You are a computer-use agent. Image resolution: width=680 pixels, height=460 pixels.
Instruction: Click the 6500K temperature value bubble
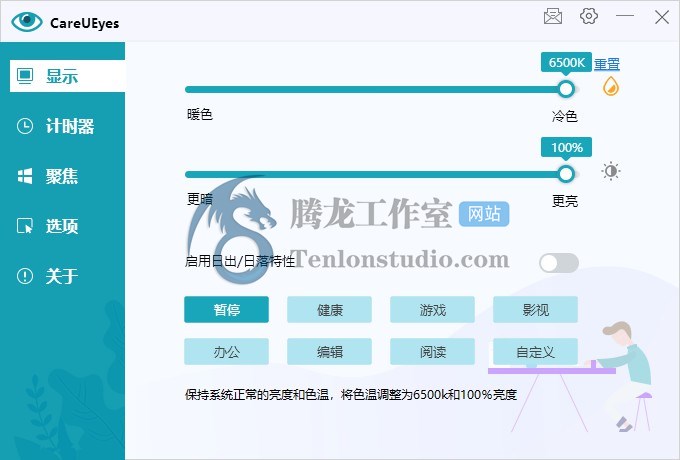[566, 62]
